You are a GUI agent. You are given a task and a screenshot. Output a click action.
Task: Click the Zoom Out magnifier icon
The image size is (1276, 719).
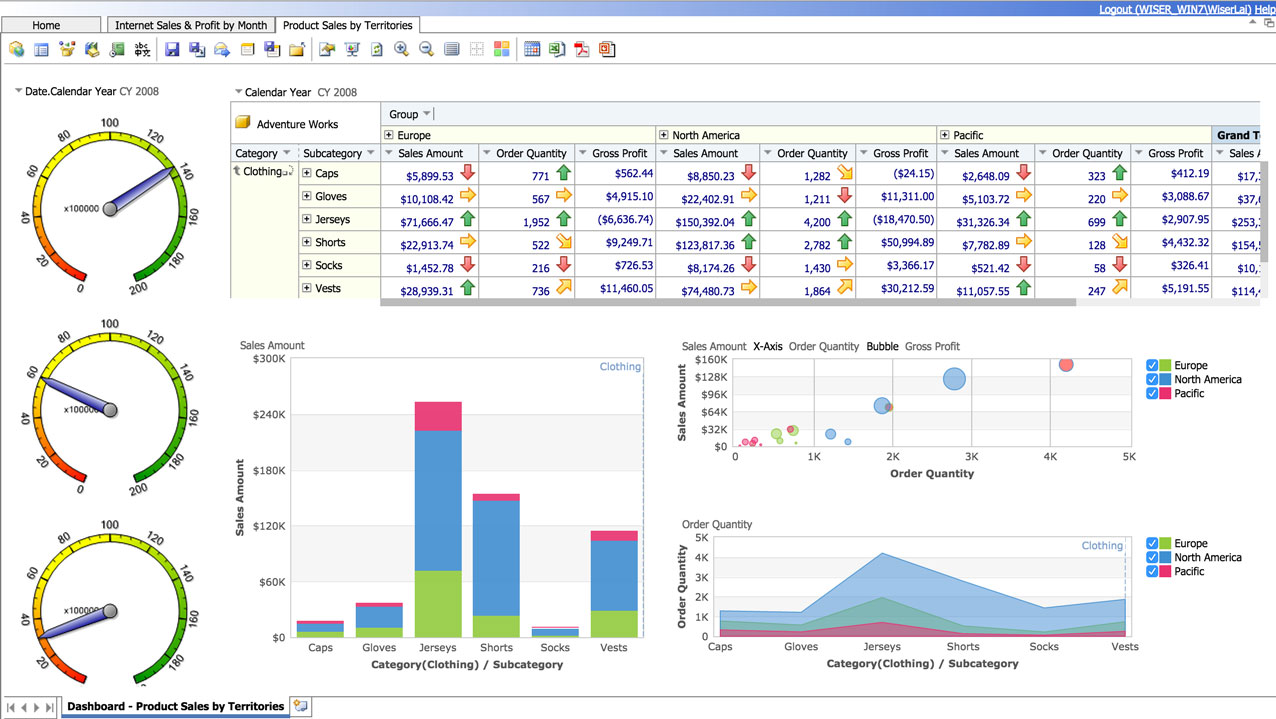click(x=426, y=47)
